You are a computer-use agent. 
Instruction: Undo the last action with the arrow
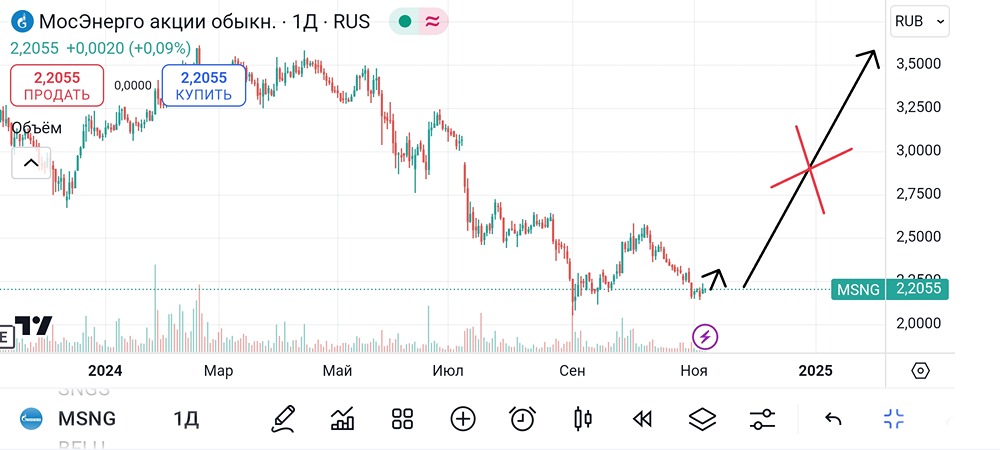click(x=833, y=419)
